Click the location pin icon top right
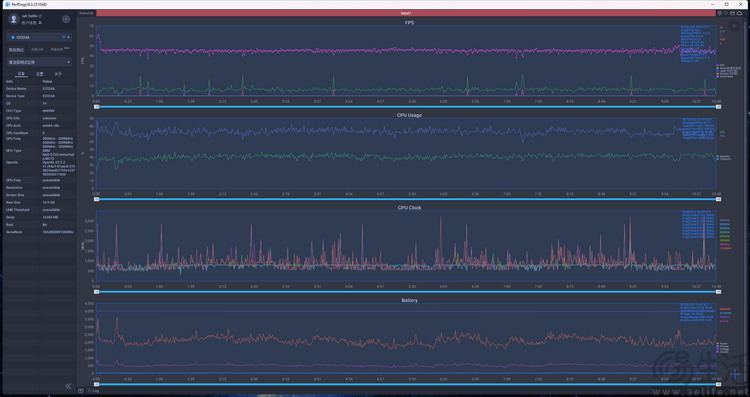 click(x=720, y=13)
